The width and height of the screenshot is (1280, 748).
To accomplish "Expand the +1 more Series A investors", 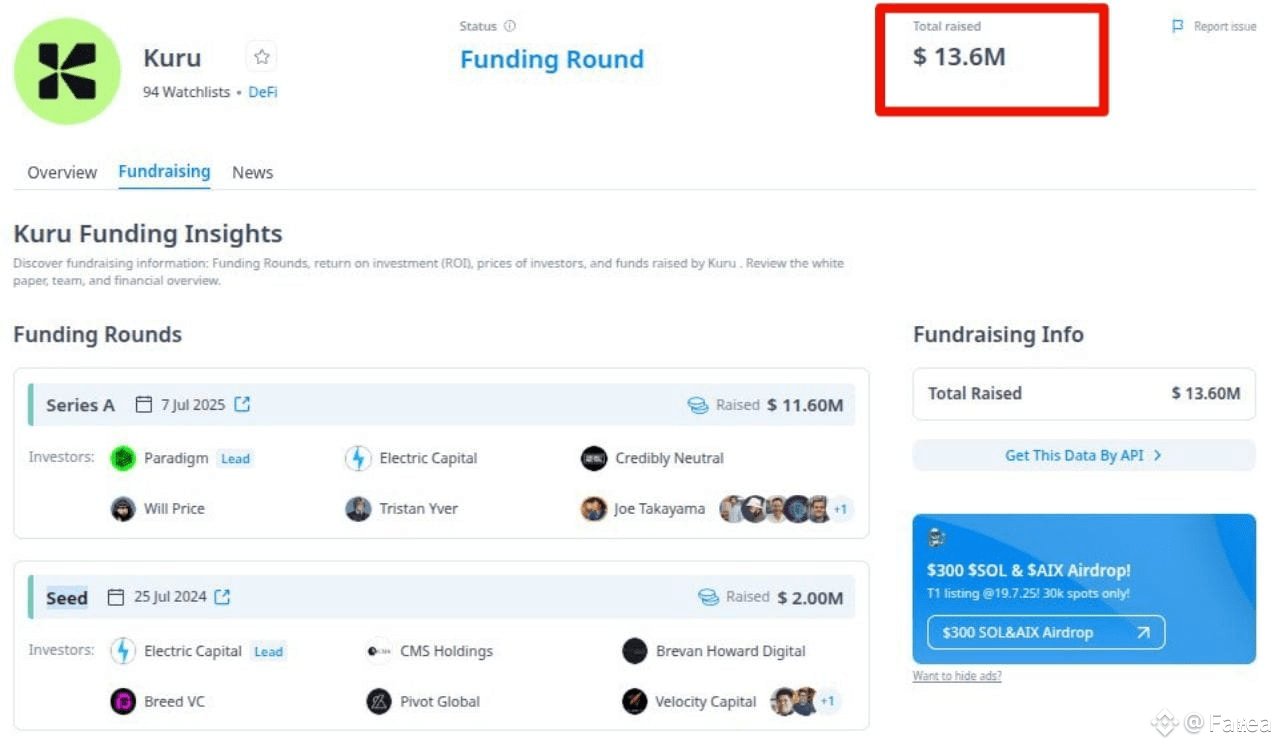I will click(x=840, y=509).
